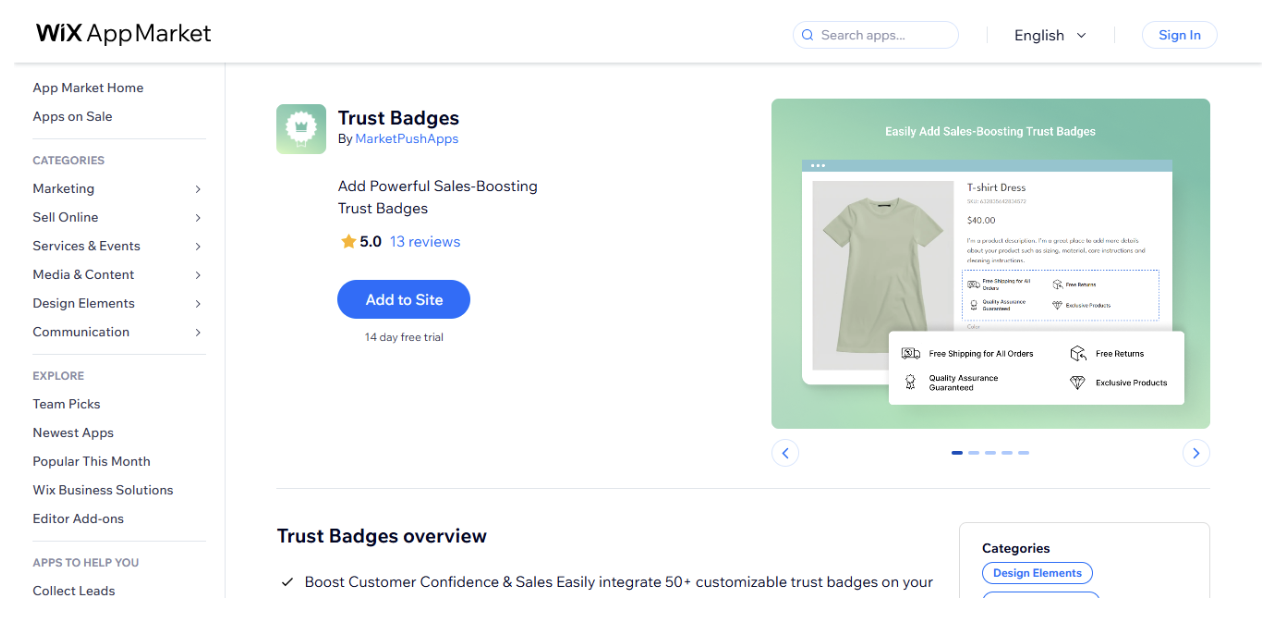Click the Add to Site button
The width and height of the screenshot is (1262, 632).
click(x=403, y=299)
